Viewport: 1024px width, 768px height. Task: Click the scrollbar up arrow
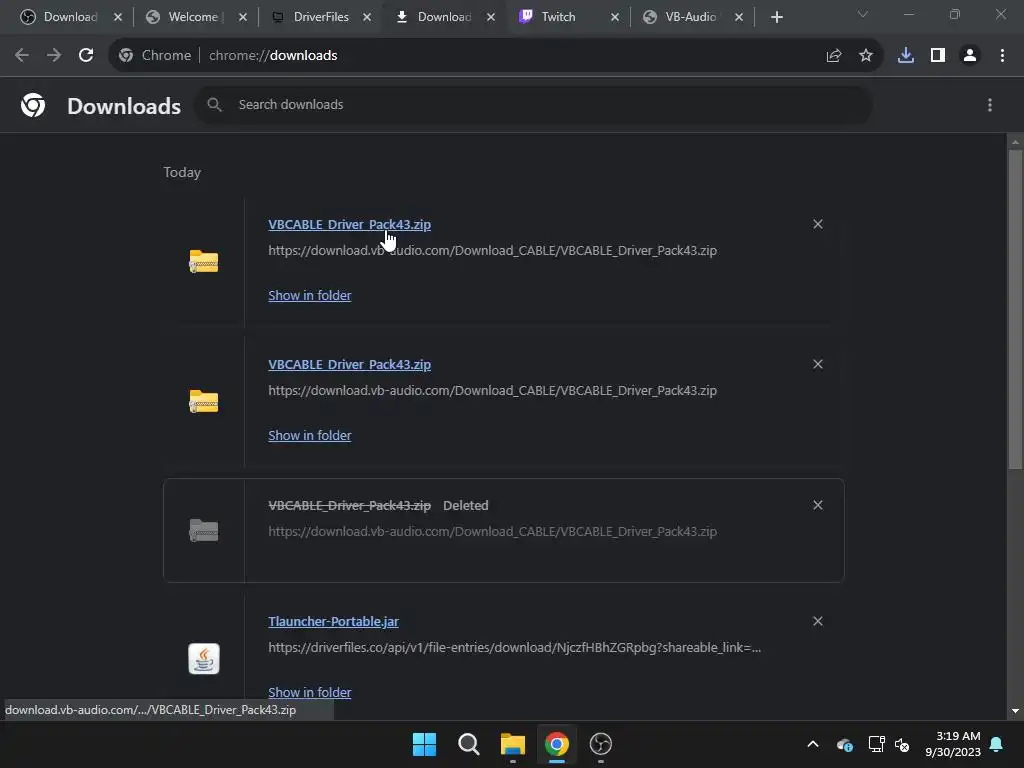(x=1015, y=142)
